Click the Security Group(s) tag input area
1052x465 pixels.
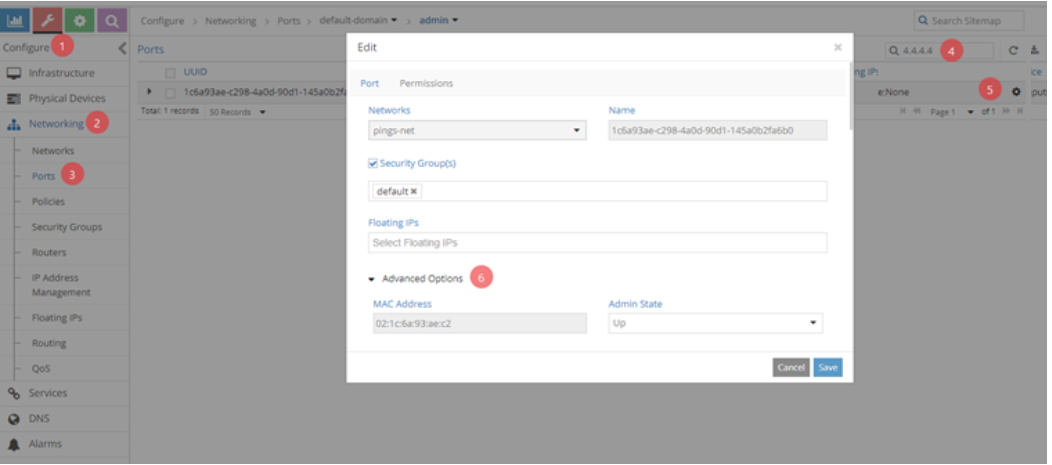click(x=598, y=191)
